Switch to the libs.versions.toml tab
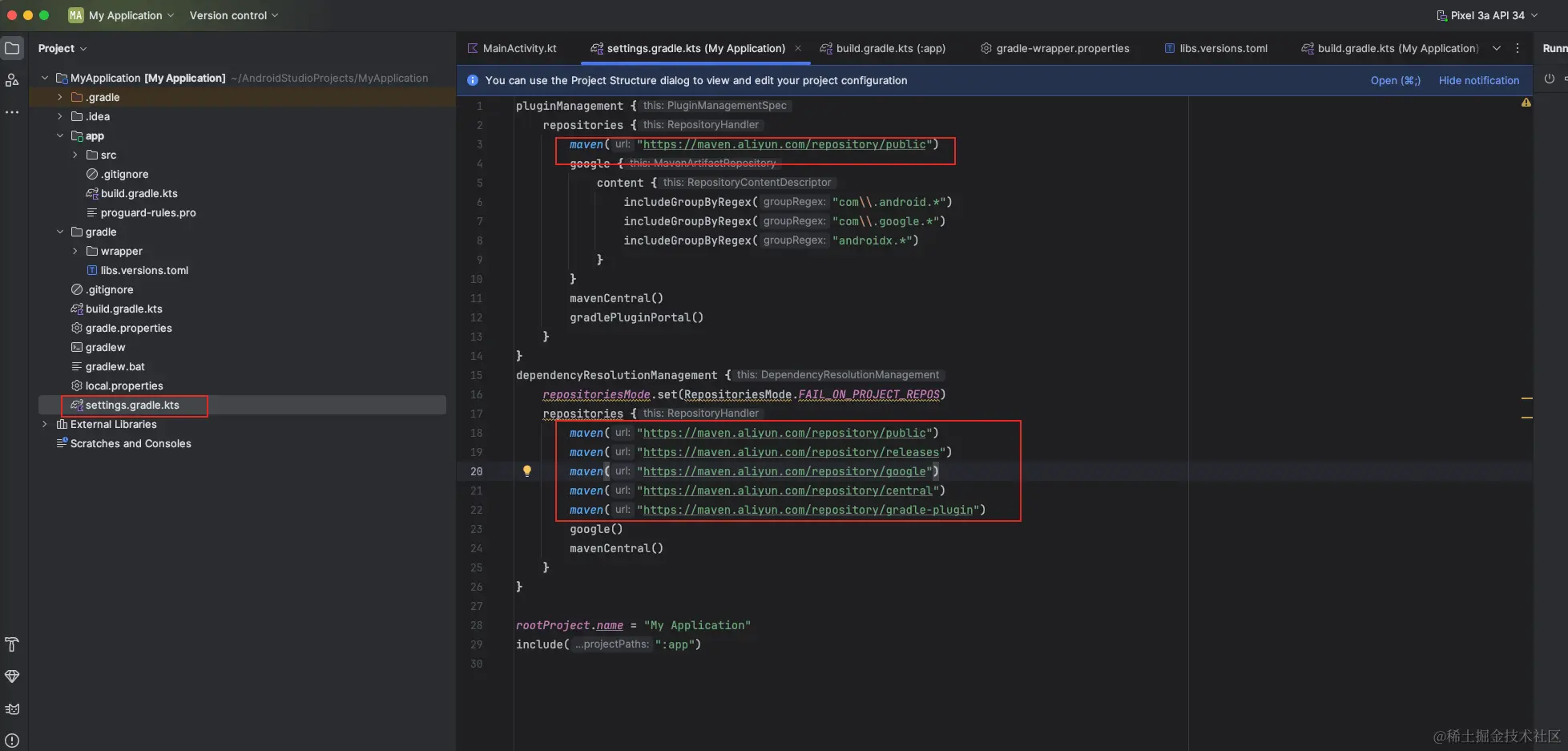 pyautogui.click(x=1216, y=48)
